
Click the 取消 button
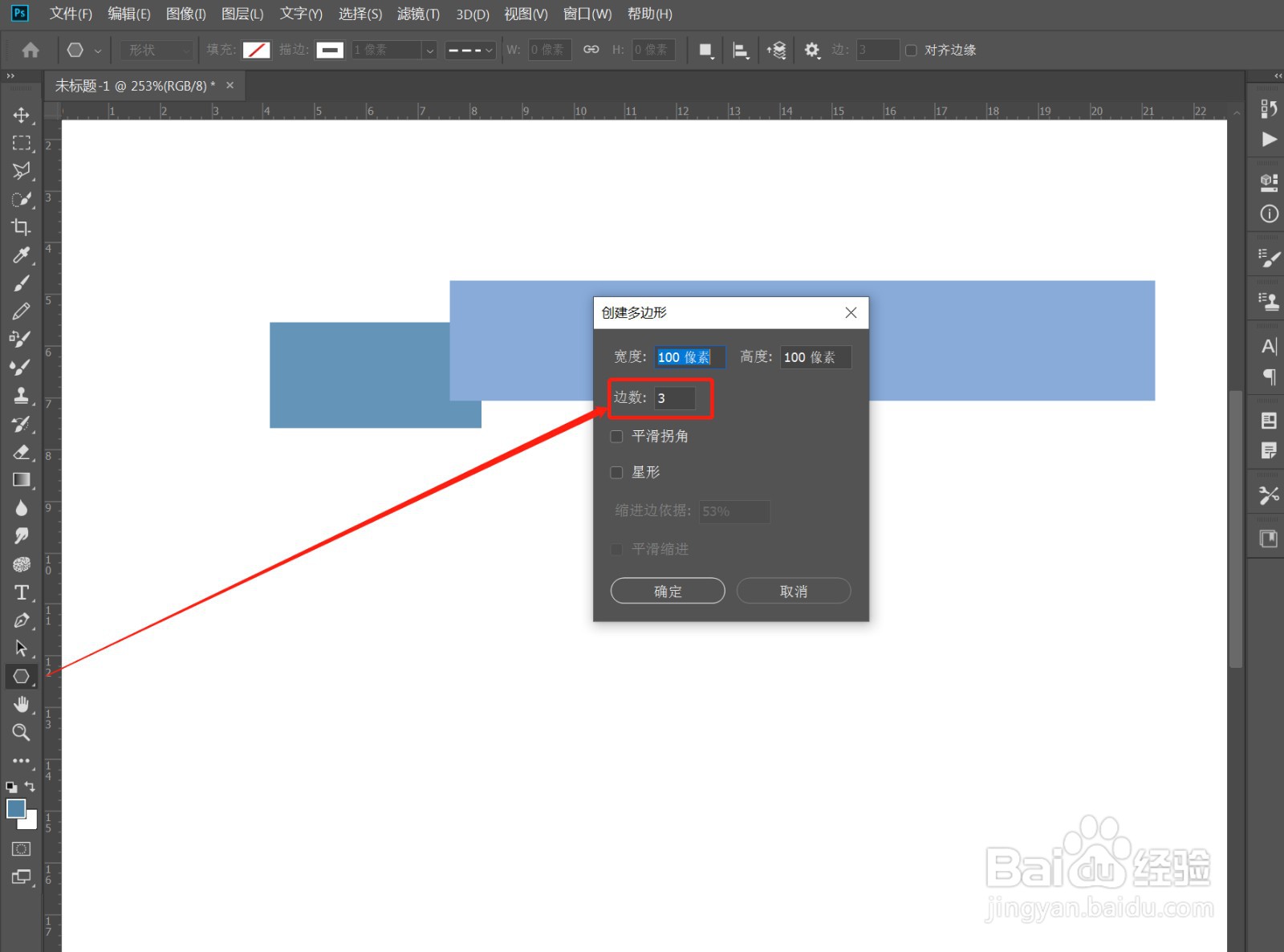pyautogui.click(x=794, y=591)
